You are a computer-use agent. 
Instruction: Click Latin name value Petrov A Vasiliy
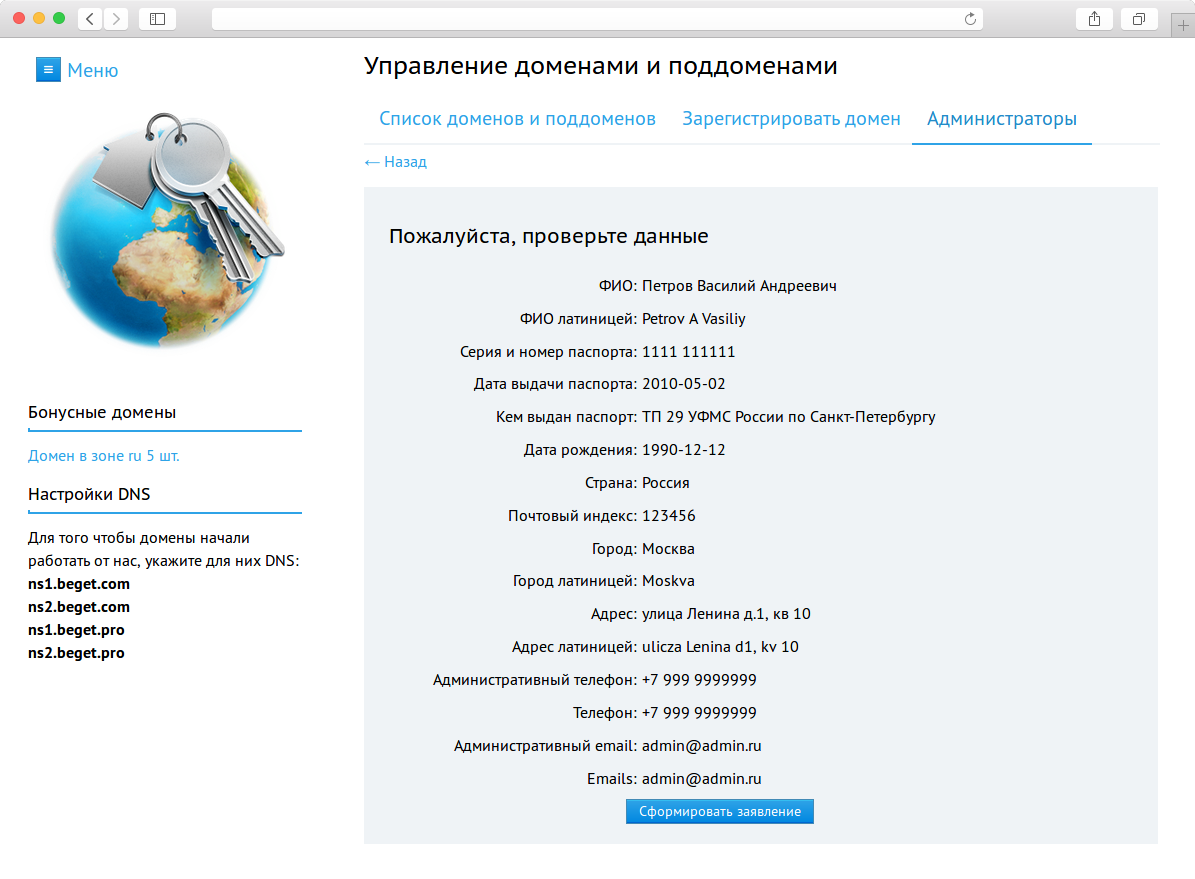694,319
